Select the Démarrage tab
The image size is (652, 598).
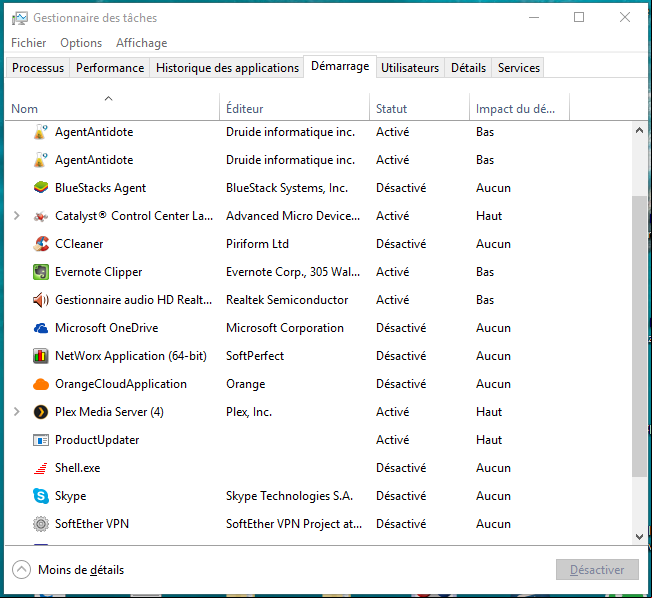point(340,66)
